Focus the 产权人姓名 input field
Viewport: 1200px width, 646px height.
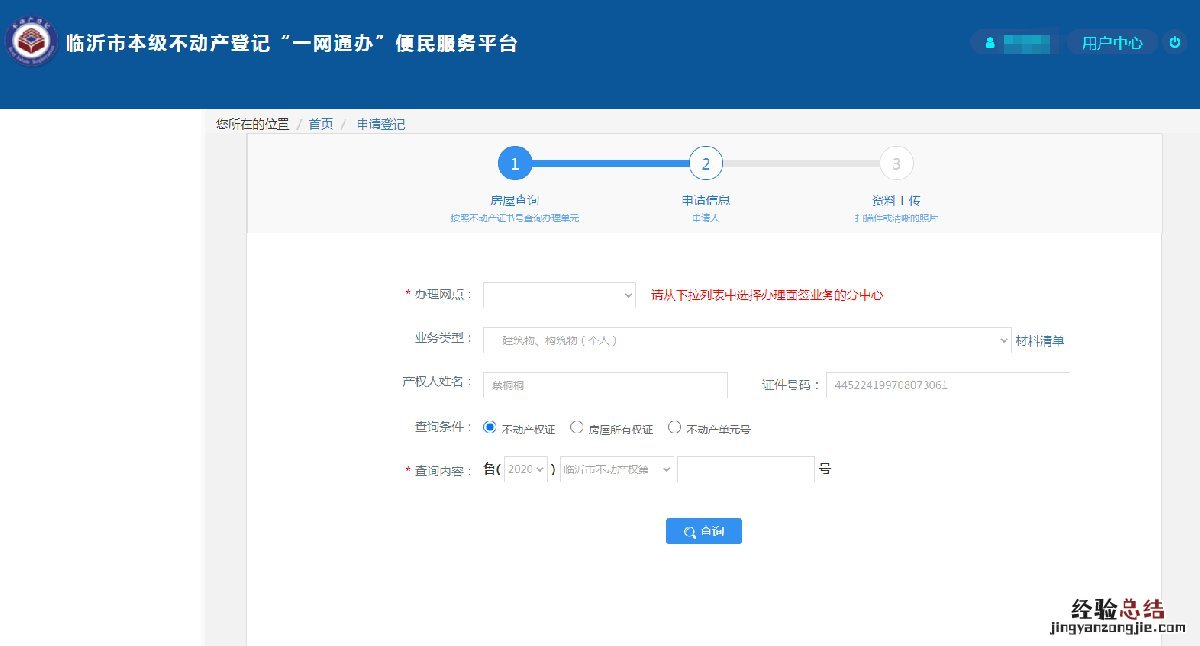[605, 385]
